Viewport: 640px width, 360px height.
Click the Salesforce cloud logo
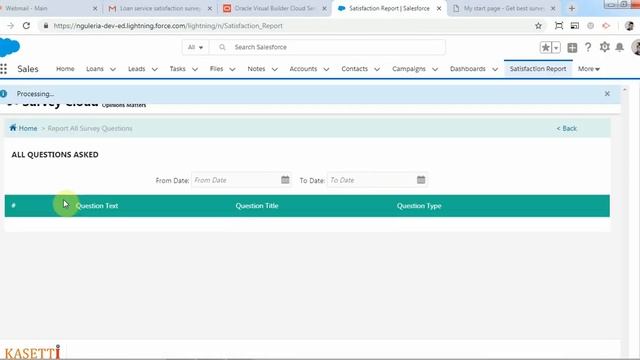coord(9,47)
